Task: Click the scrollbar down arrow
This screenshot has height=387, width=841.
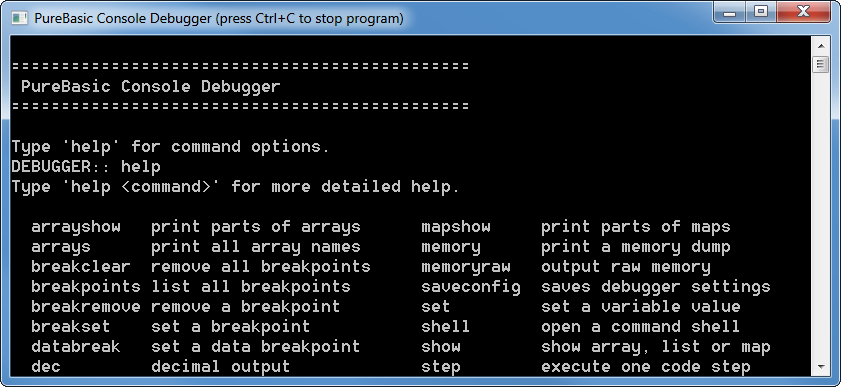Action: [820, 367]
